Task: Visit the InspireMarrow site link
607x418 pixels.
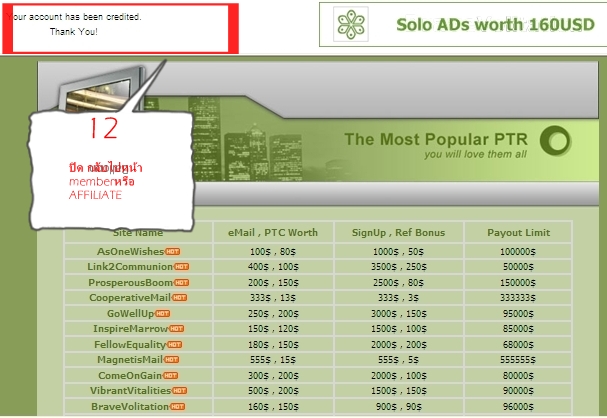Action: pos(130,329)
